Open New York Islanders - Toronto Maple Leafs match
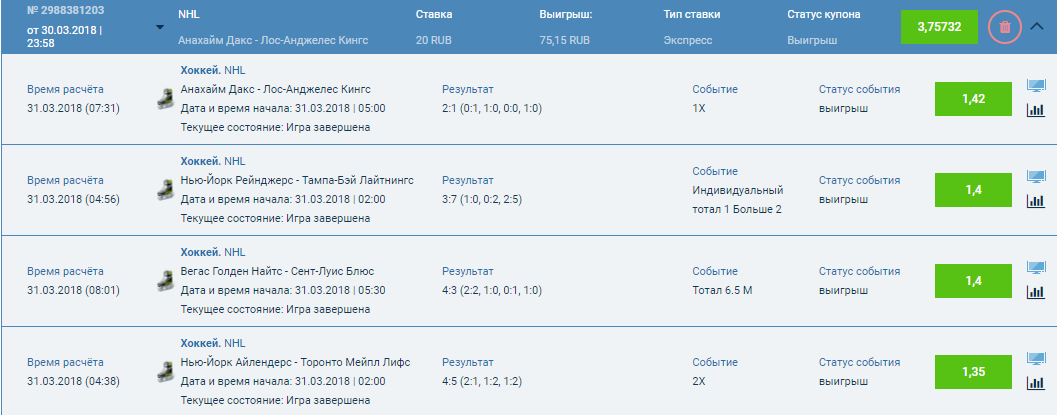 click(x=296, y=362)
